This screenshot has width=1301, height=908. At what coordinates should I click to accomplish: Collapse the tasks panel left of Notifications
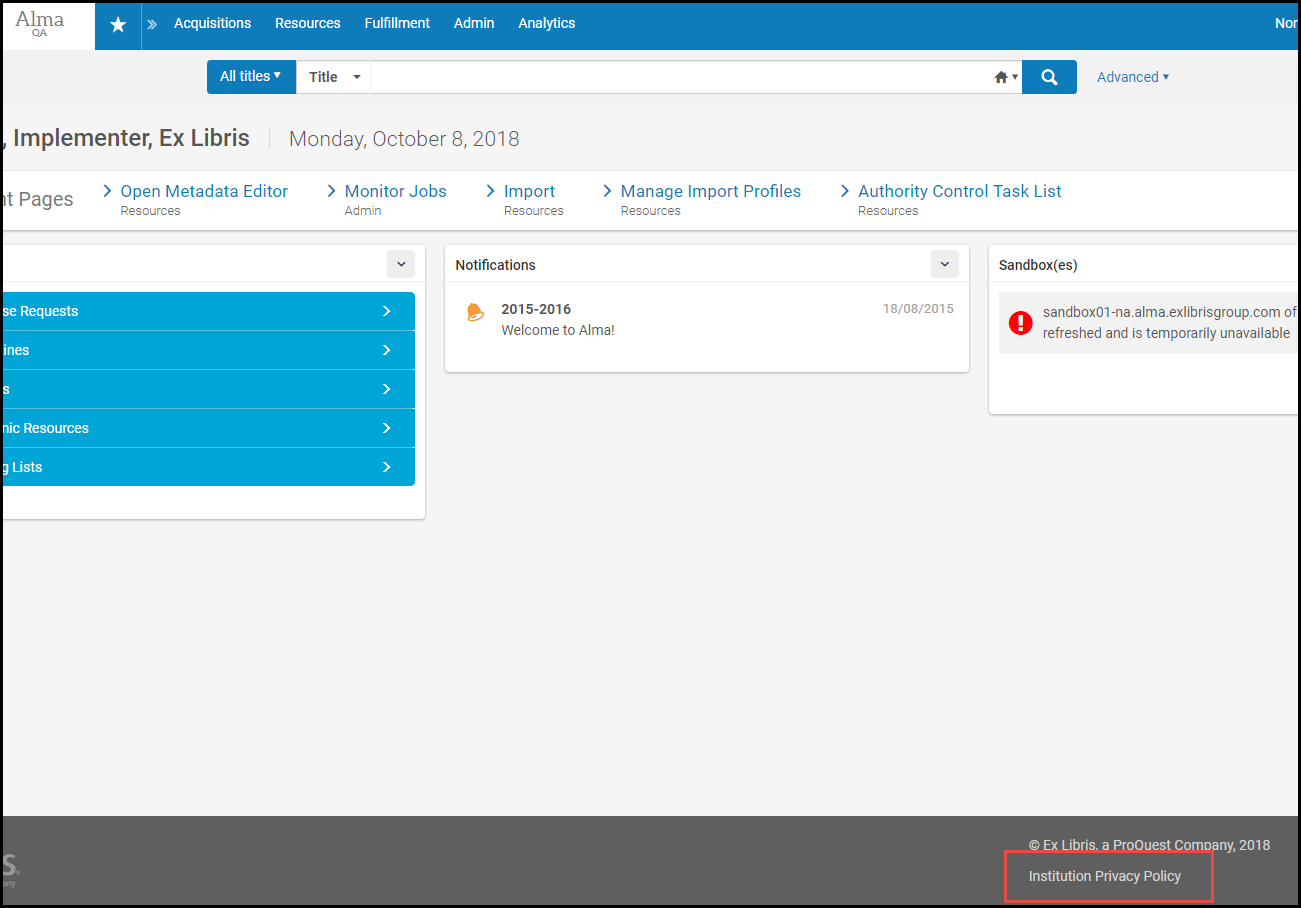pyautogui.click(x=401, y=264)
